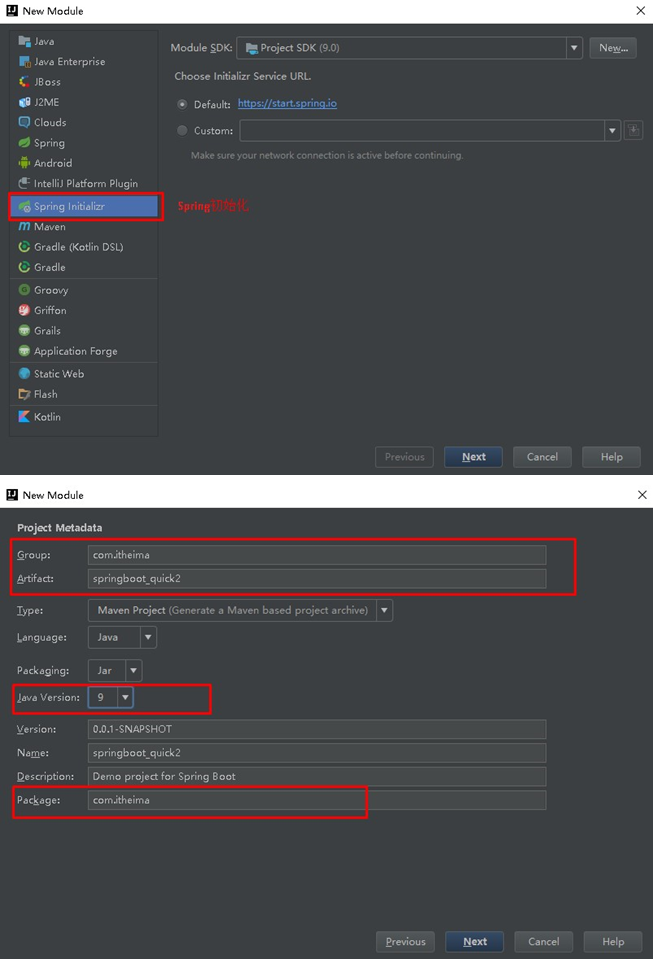Select the JBoss icon in the module list

click(25, 82)
